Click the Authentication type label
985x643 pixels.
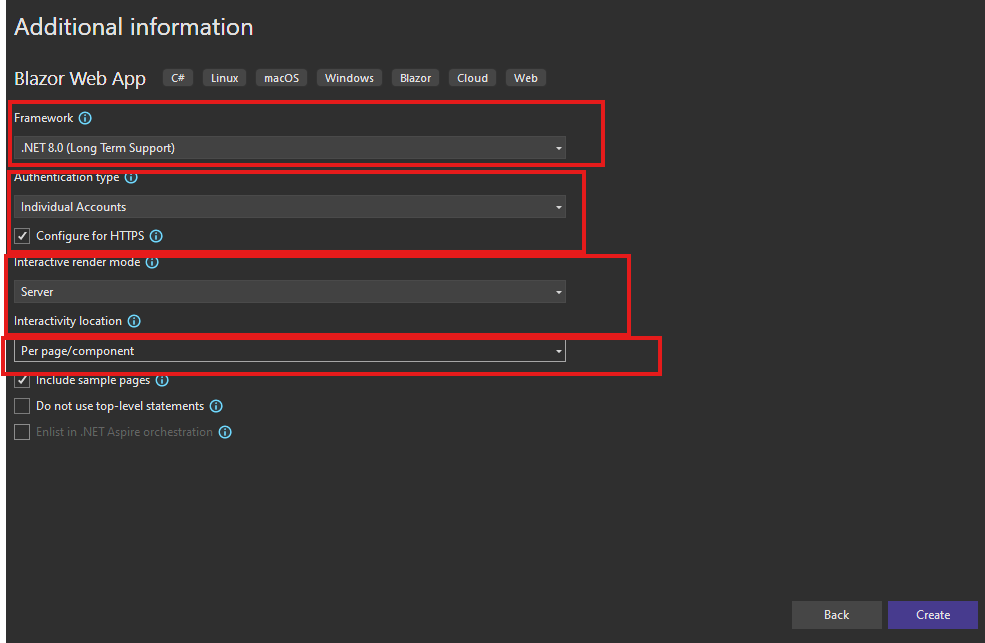pos(67,178)
